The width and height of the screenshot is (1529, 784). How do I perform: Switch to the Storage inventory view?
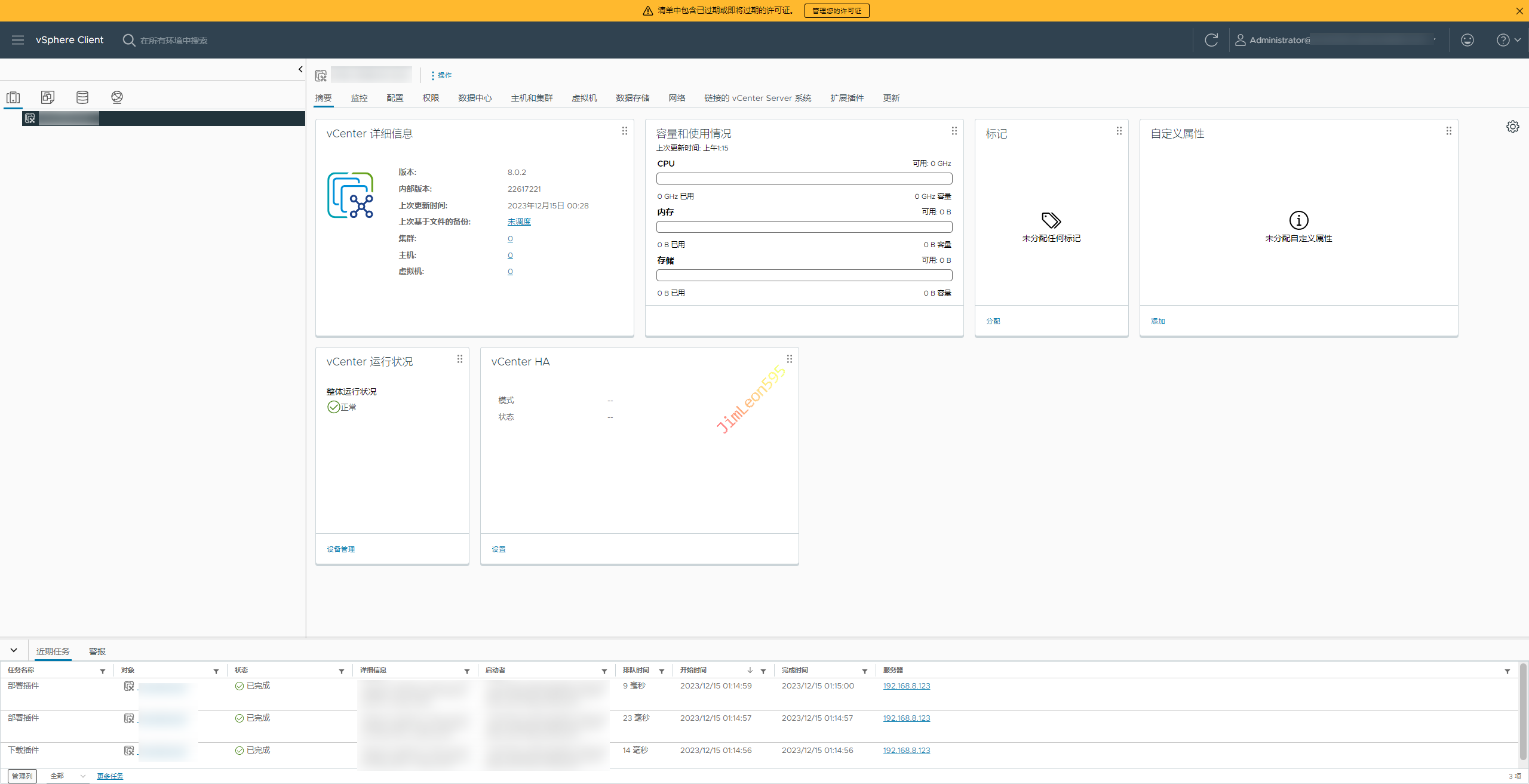coord(82,97)
